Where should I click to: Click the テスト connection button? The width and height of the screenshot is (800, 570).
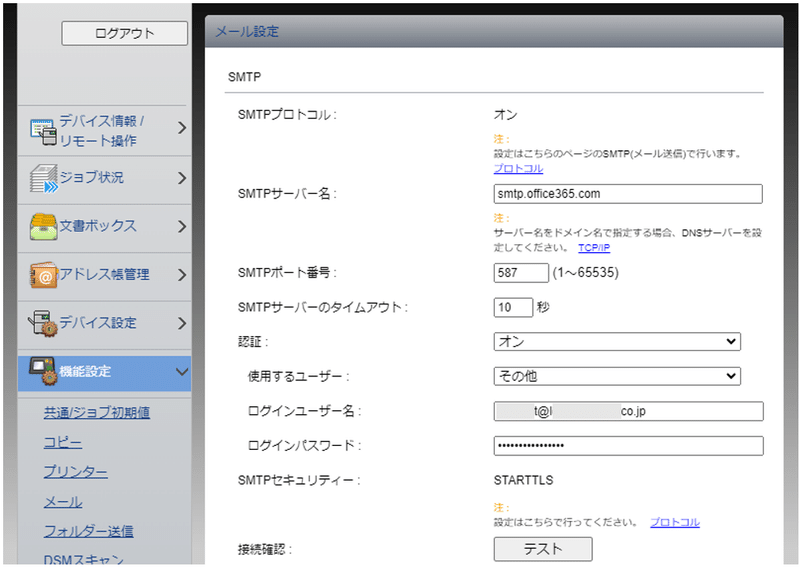tap(543, 549)
